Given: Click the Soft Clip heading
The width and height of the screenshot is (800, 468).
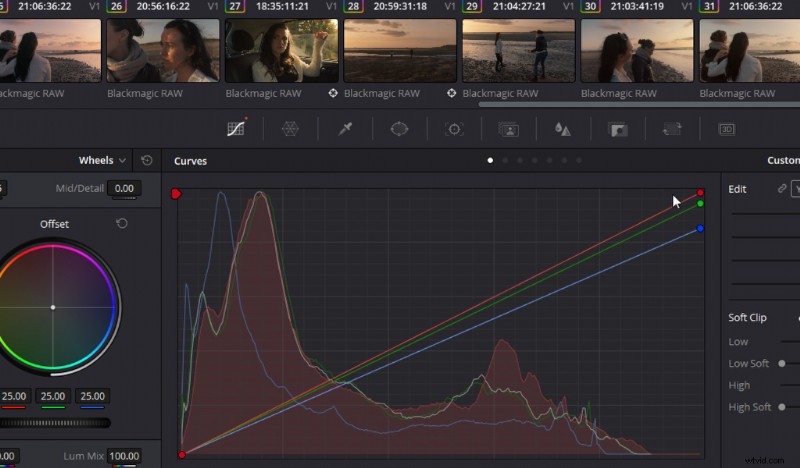Looking at the screenshot, I should pyautogui.click(x=747, y=317).
